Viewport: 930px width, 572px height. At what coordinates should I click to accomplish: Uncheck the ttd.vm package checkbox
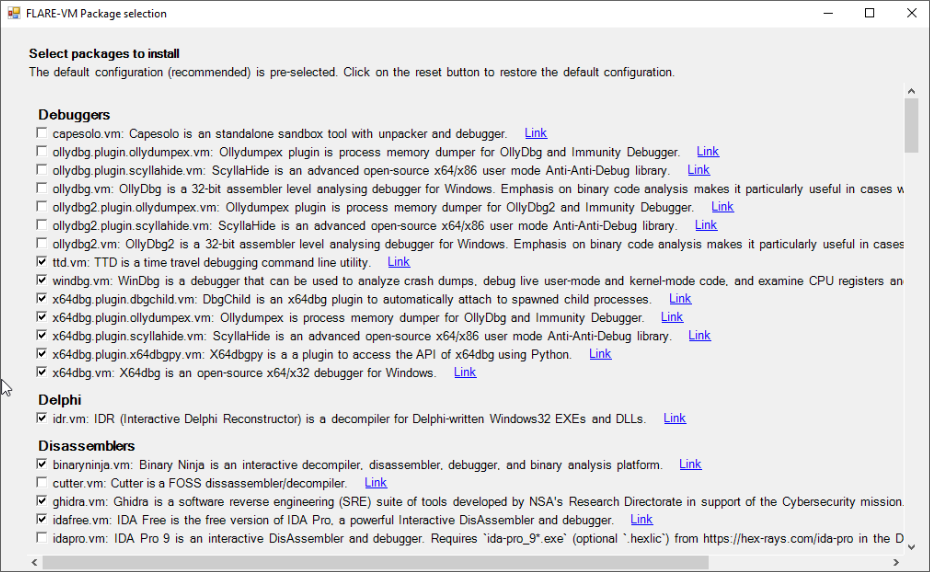click(x=42, y=262)
